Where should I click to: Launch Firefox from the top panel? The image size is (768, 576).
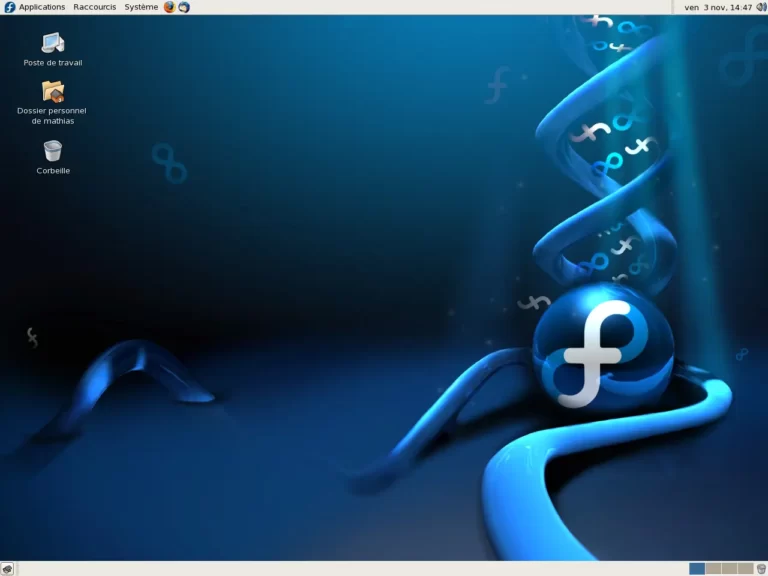coord(169,7)
